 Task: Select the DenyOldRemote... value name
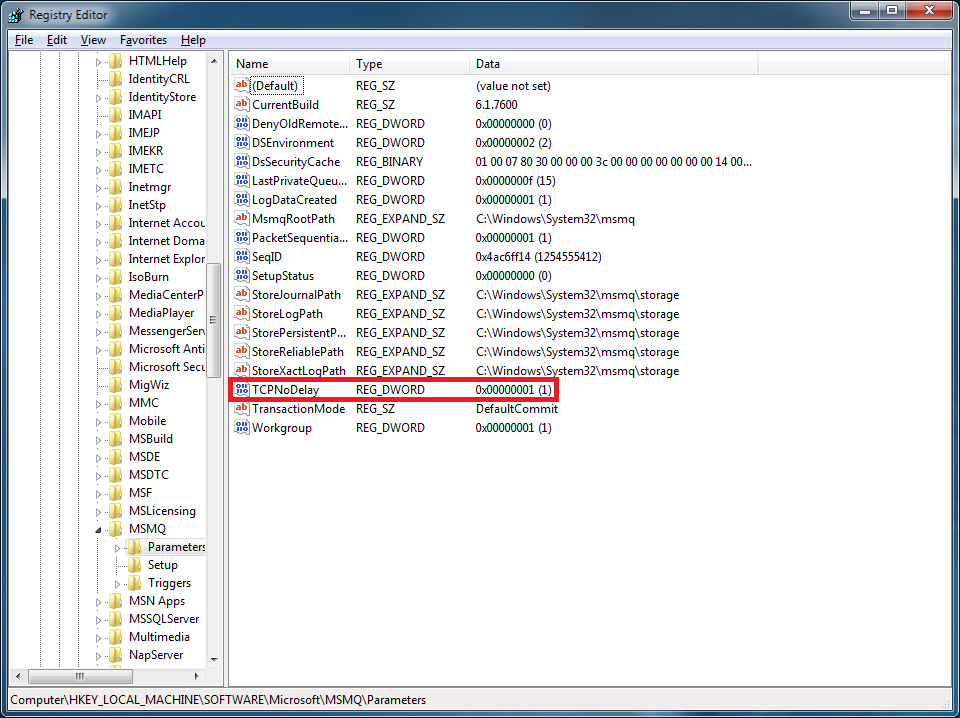[300, 124]
